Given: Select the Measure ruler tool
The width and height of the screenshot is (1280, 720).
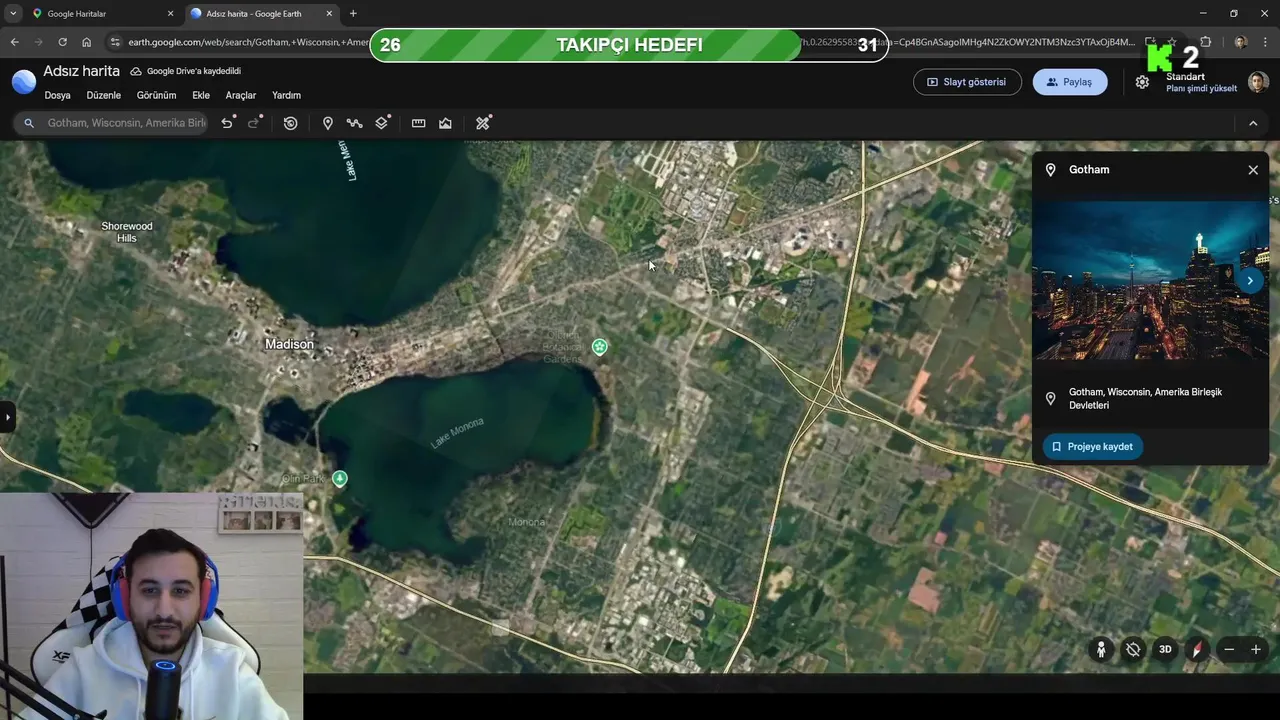Looking at the screenshot, I should [x=418, y=123].
